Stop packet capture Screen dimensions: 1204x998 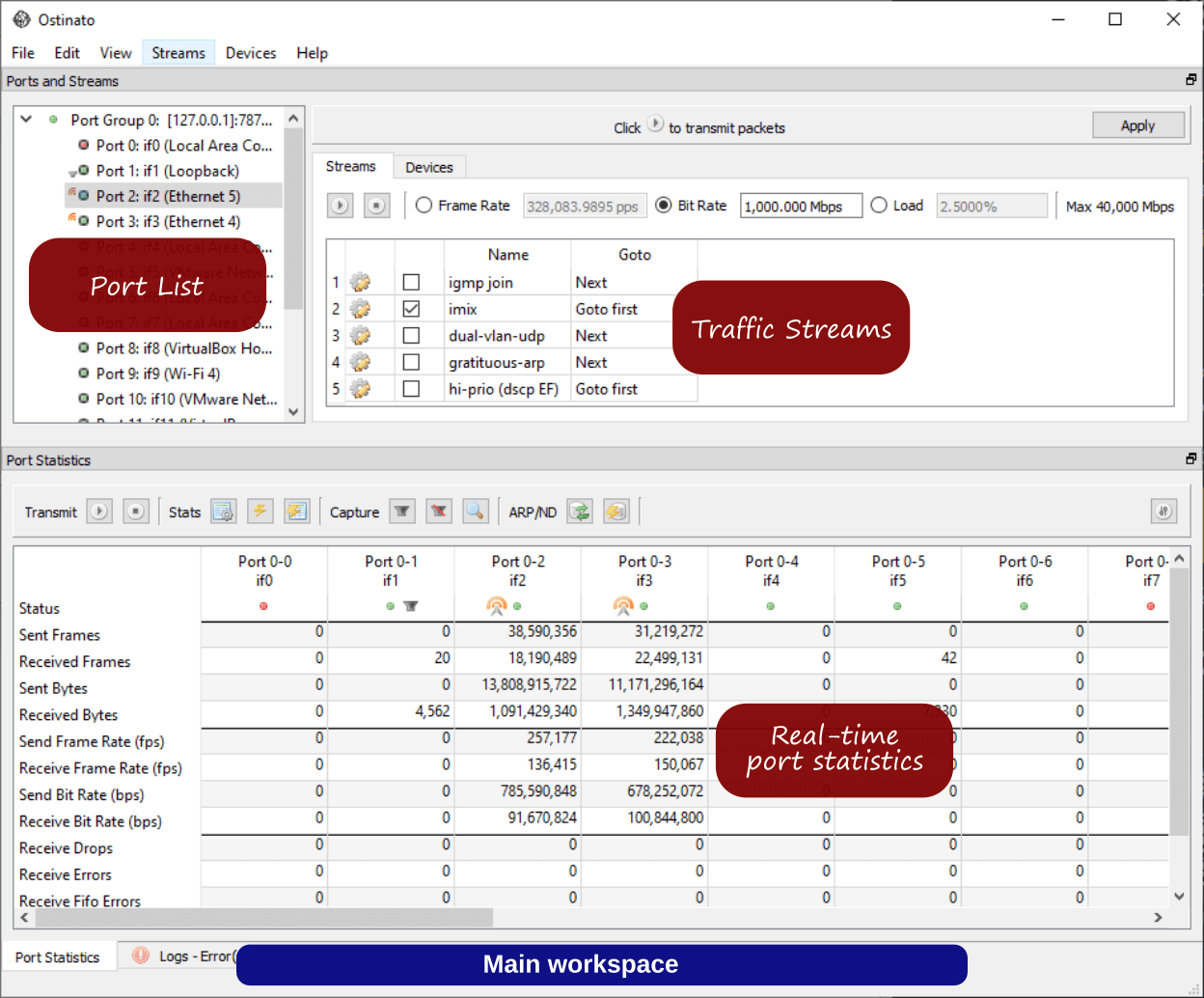439,512
